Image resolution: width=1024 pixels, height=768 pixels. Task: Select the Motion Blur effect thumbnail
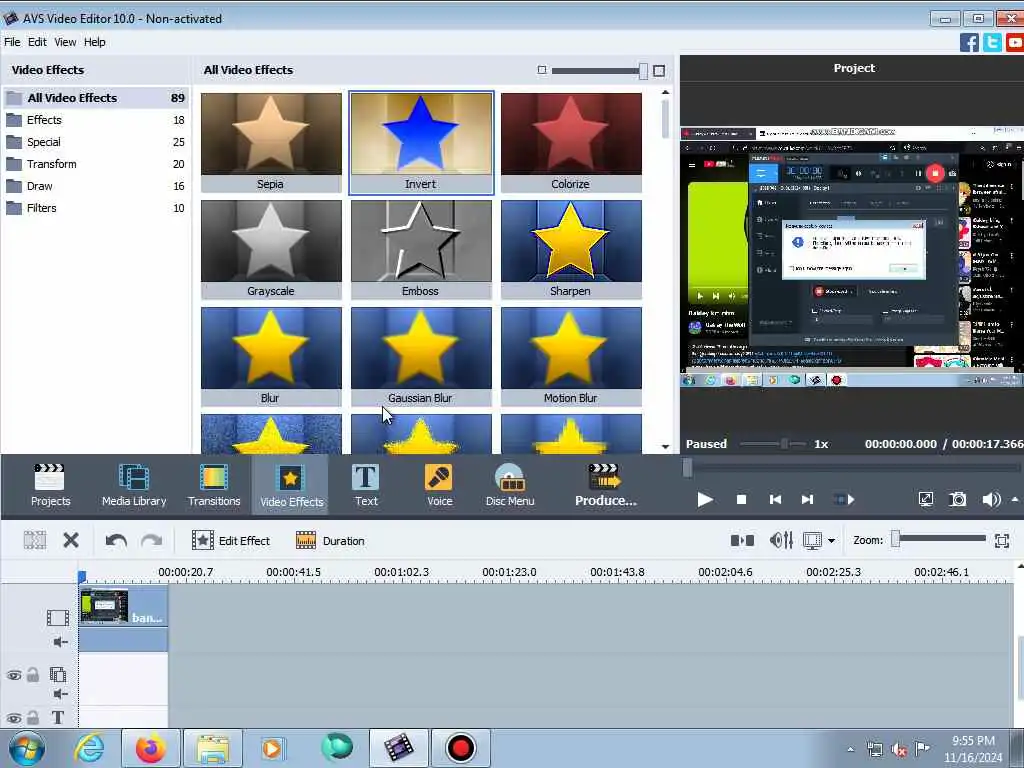coord(571,357)
